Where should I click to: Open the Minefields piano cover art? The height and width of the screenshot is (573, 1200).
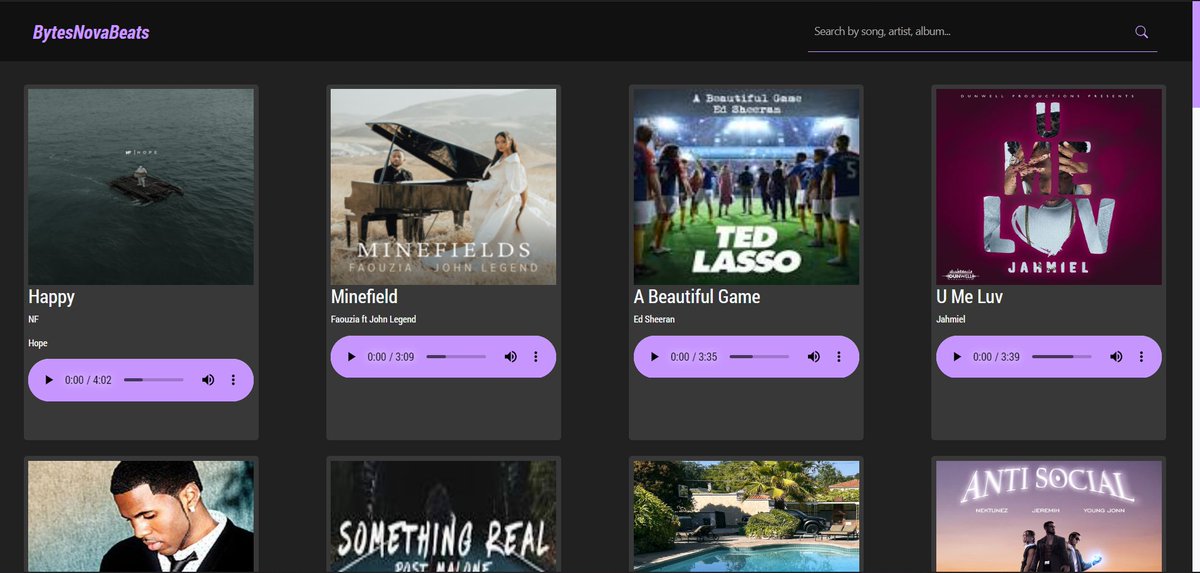coord(444,187)
